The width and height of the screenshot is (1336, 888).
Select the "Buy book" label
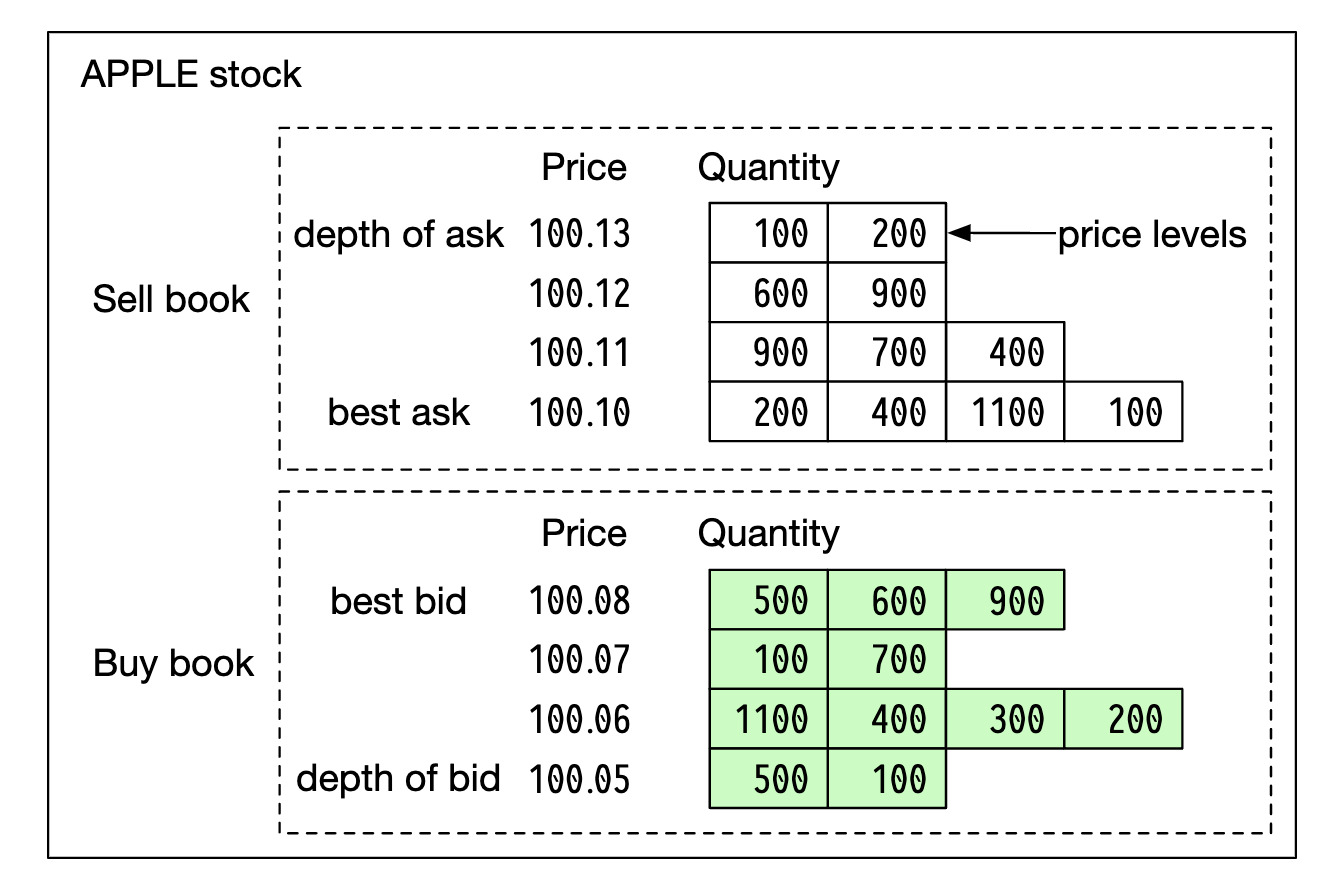173,664
